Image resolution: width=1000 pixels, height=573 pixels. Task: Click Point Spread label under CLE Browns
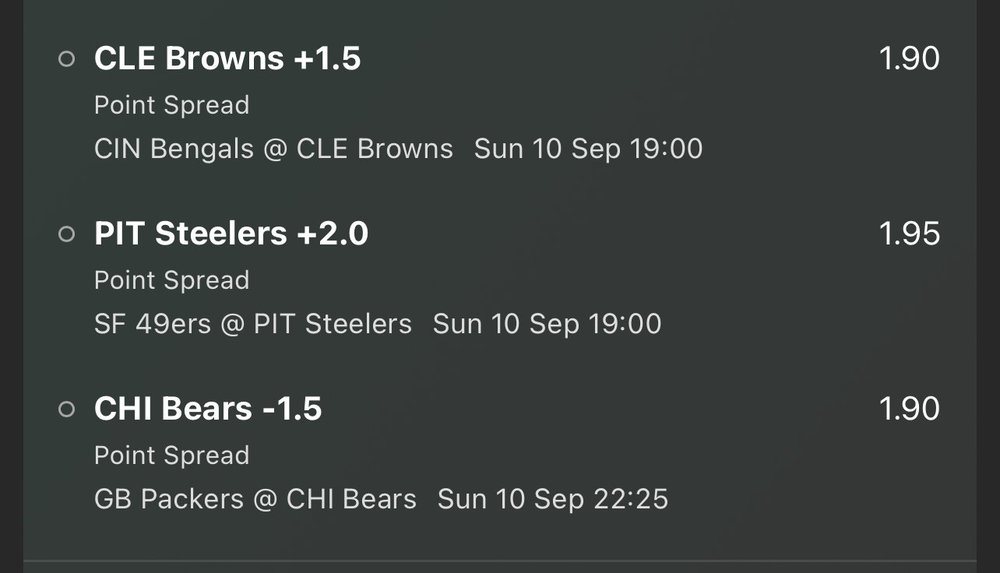172,105
